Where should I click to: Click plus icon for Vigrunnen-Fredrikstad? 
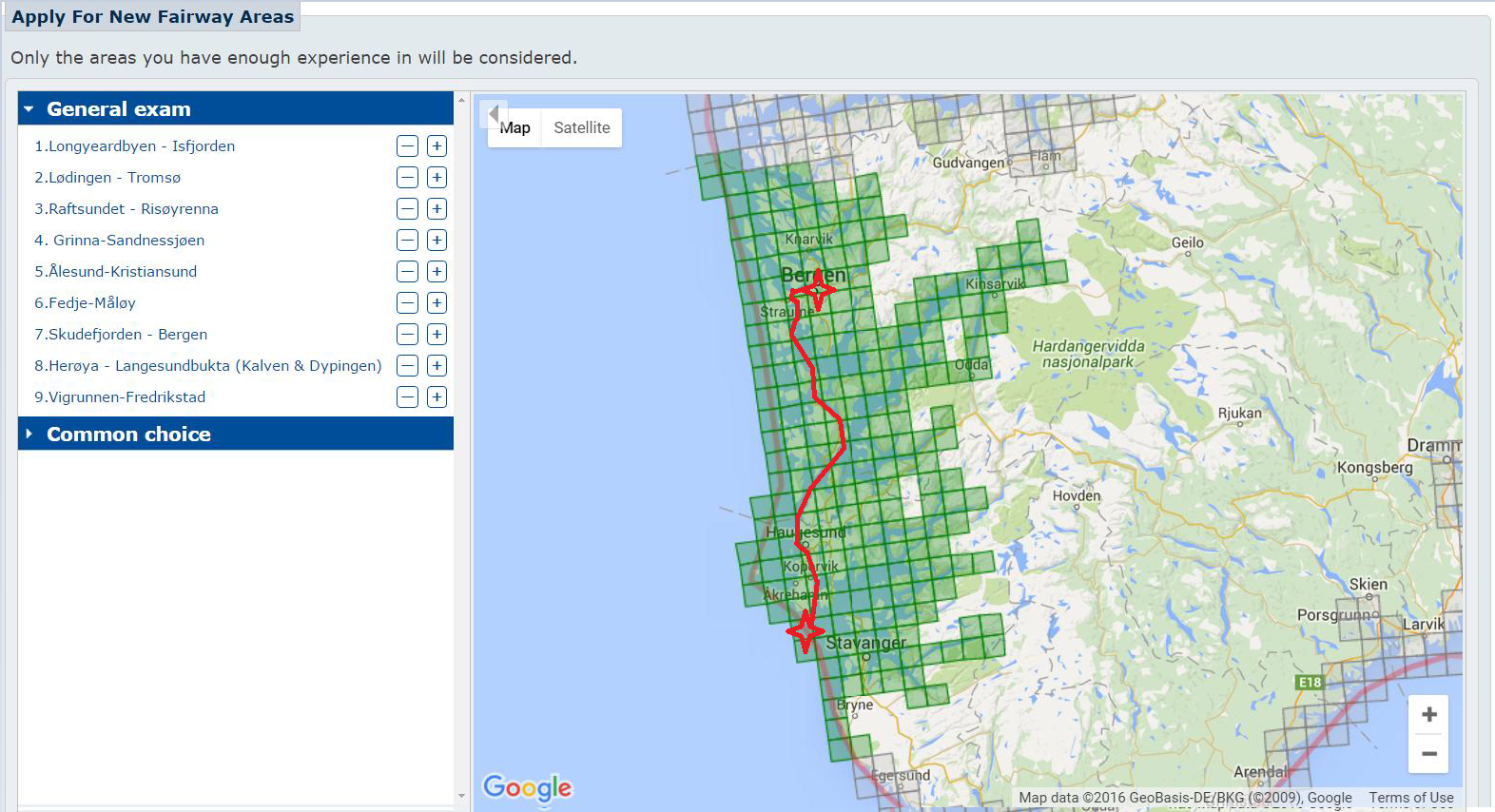(x=437, y=397)
